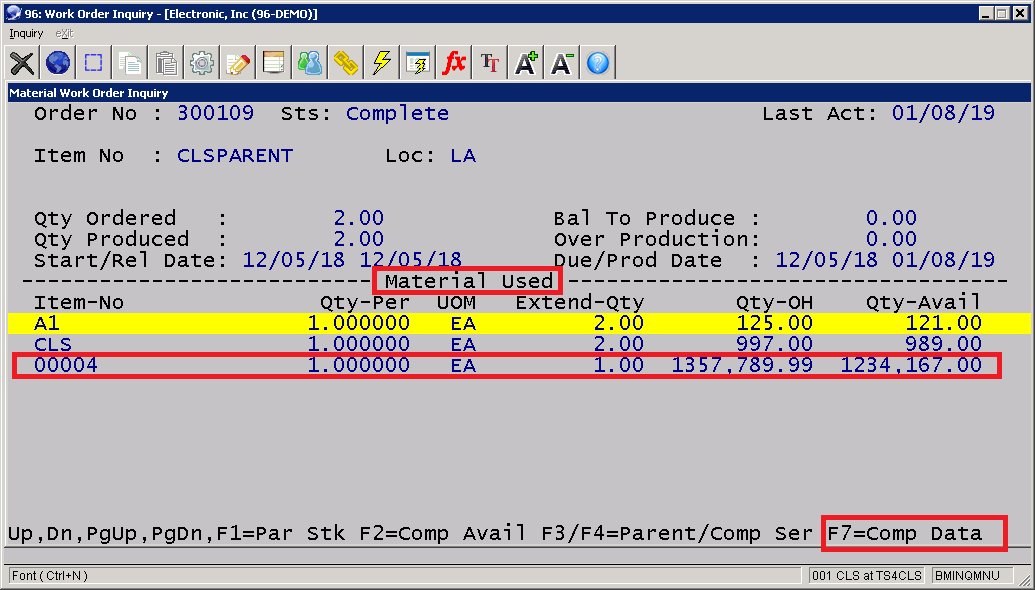The height and width of the screenshot is (590, 1035).
Task: Click Qty-OH value 997.00 for CLS
Action: (x=774, y=344)
